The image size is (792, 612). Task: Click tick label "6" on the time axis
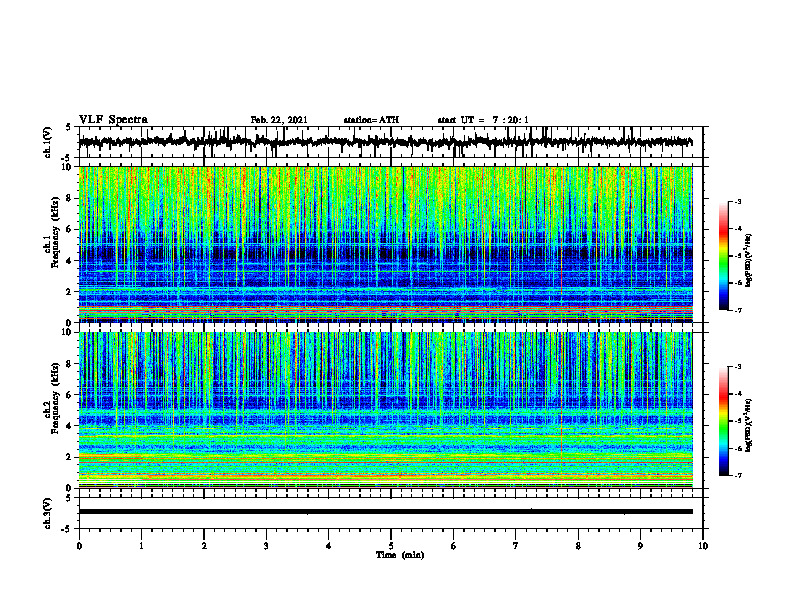(454, 546)
